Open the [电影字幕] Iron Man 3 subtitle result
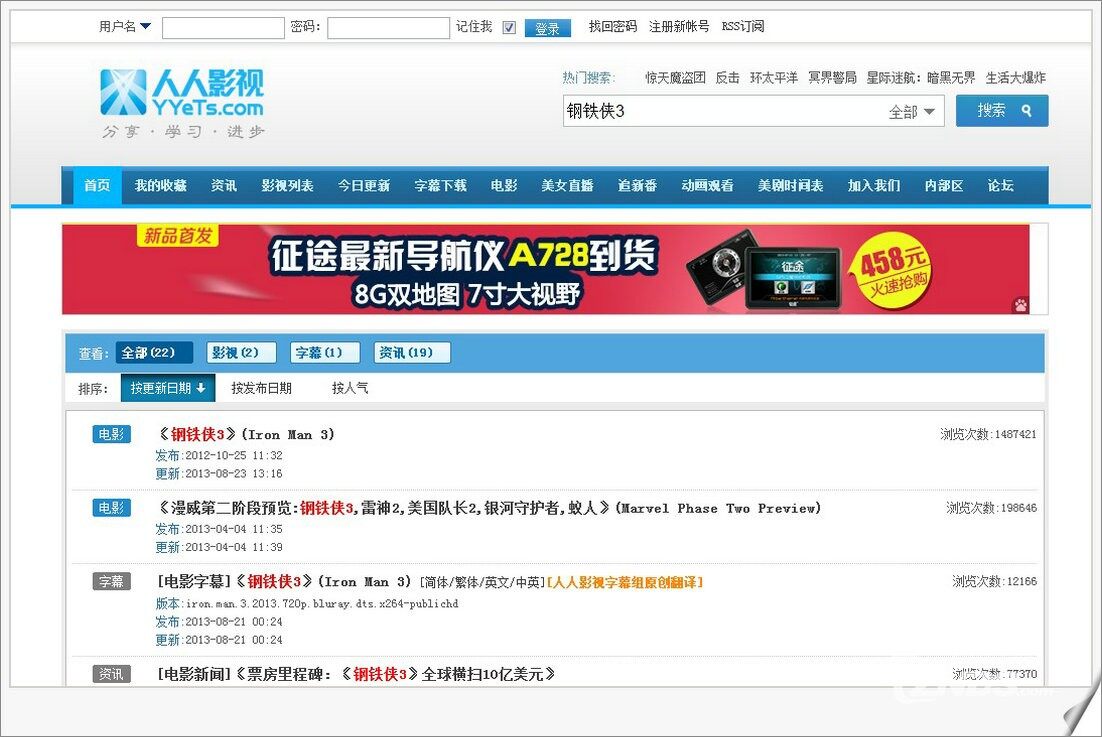This screenshot has width=1102, height=737. pos(429,582)
